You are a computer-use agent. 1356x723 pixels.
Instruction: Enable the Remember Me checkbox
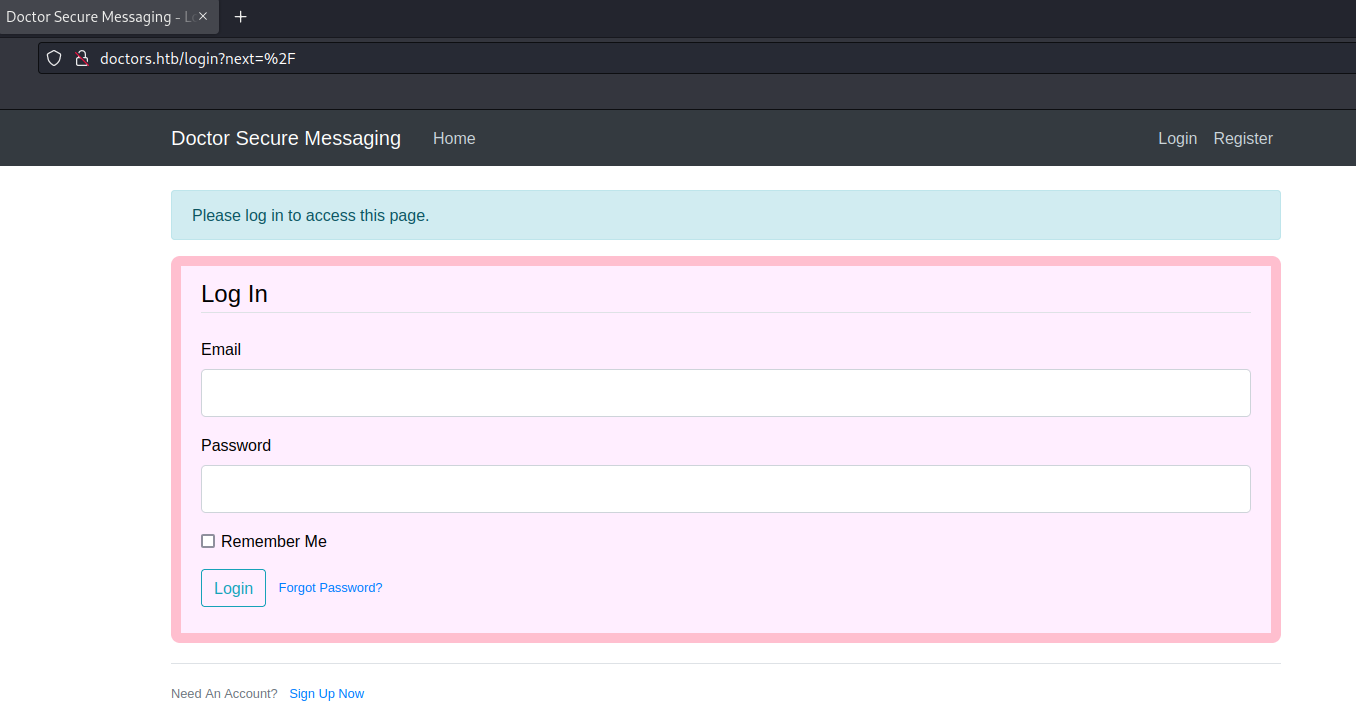click(208, 541)
